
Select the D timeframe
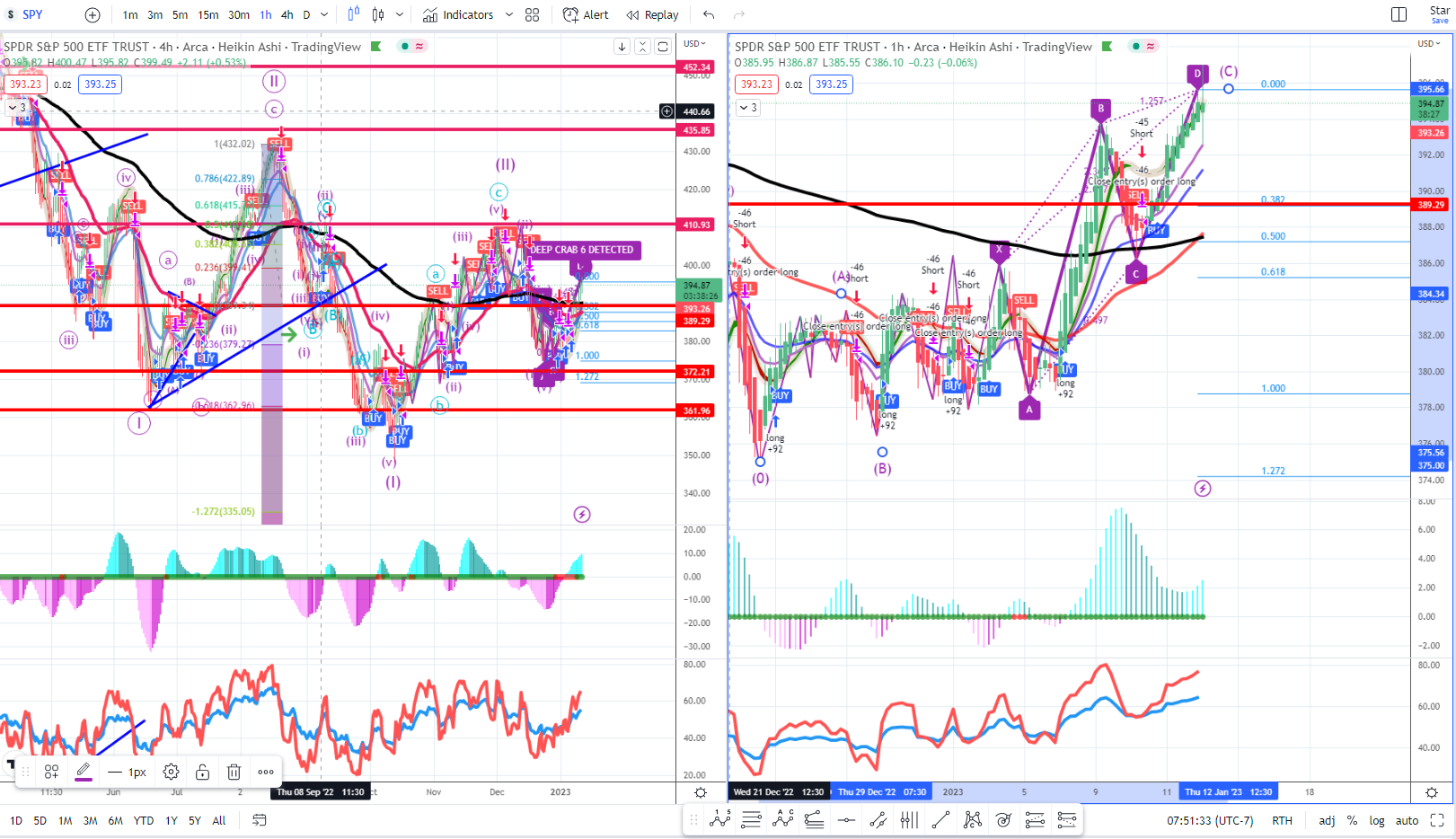click(306, 14)
